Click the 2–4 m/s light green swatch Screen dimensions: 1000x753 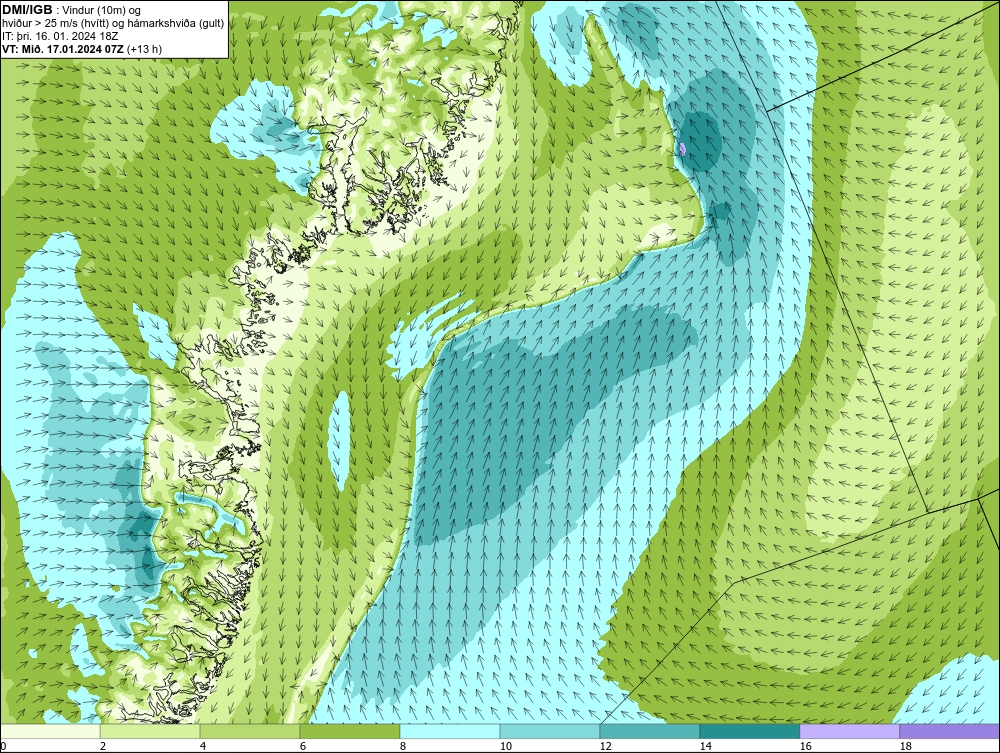[150, 731]
